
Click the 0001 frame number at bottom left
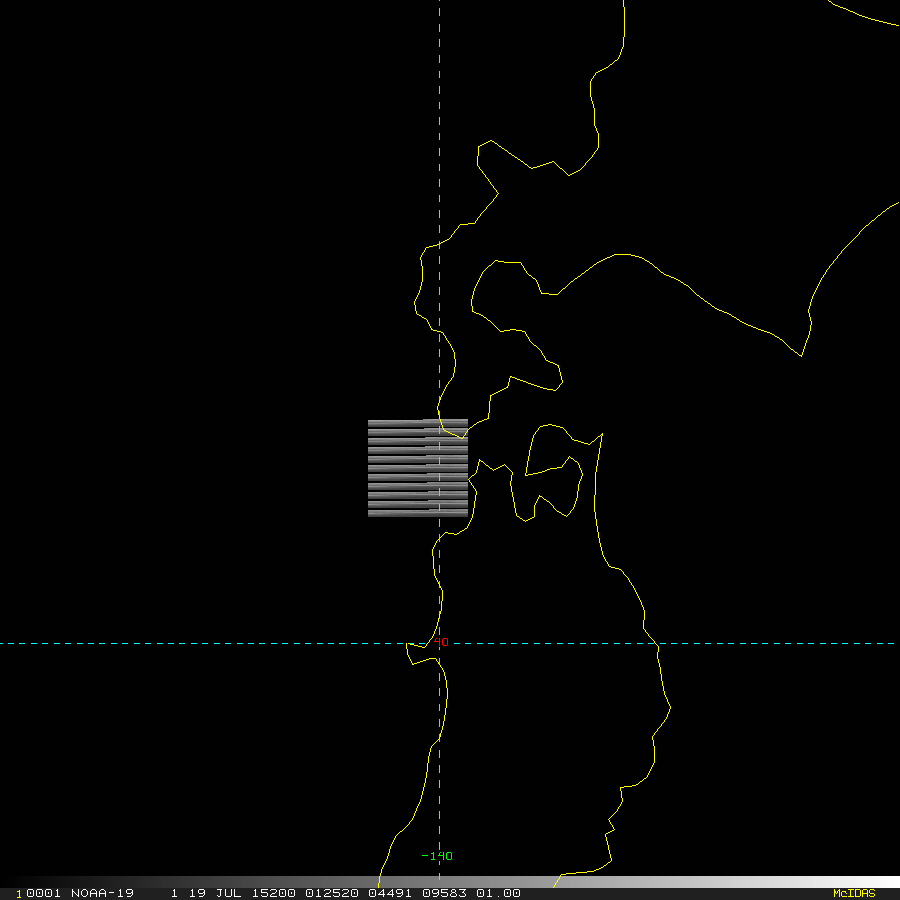pos(38,893)
